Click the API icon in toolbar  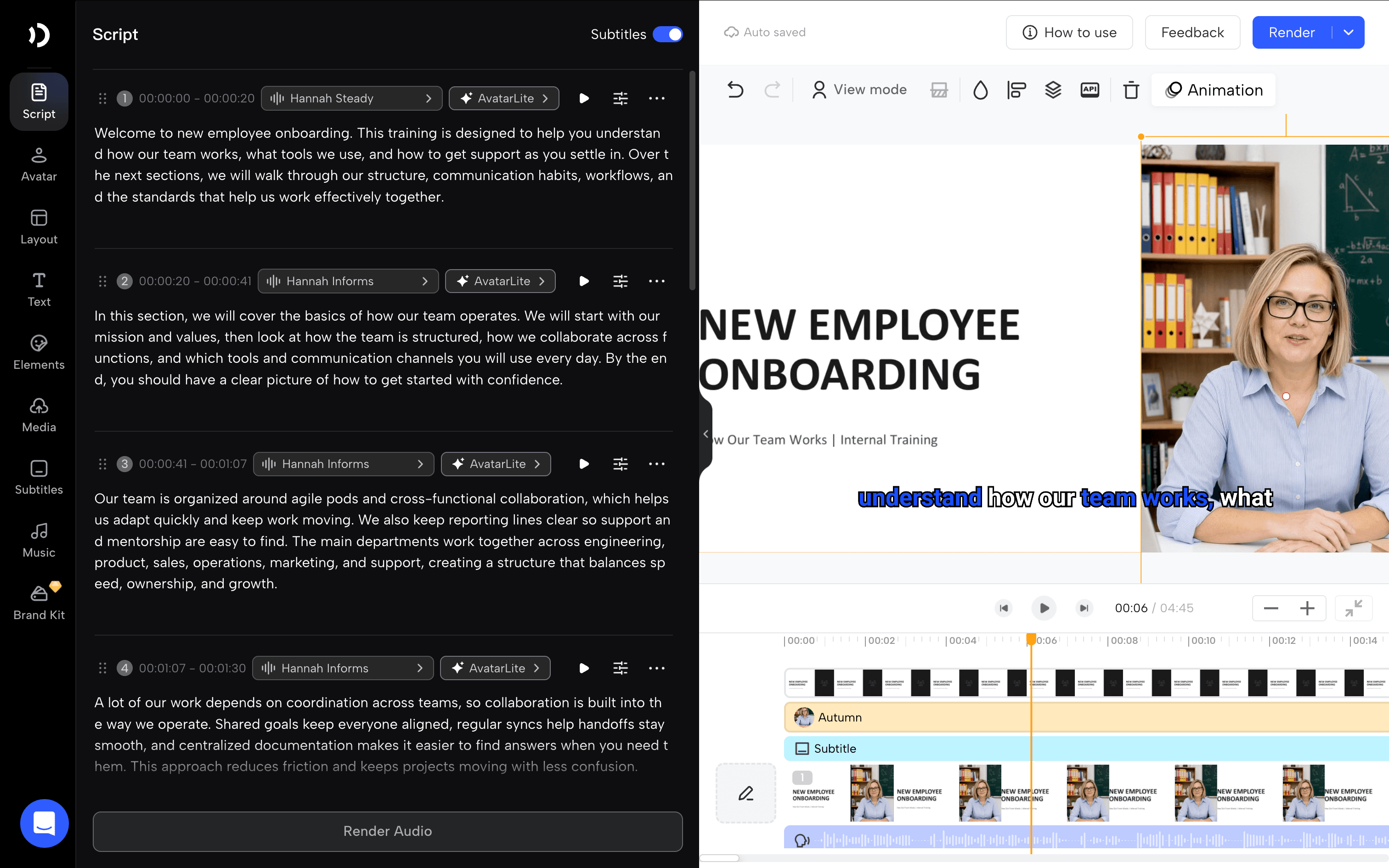click(1090, 90)
